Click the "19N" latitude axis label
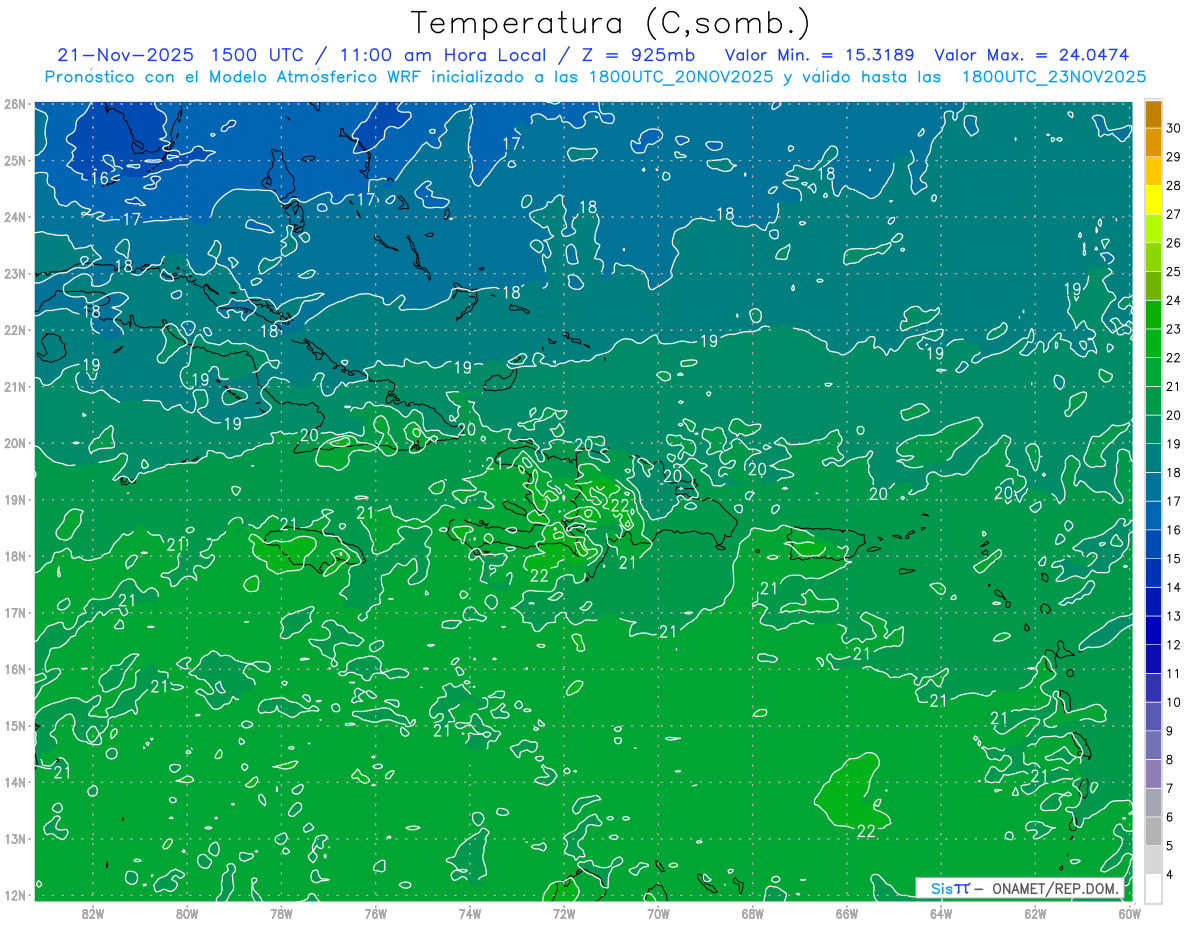1200x927 pixels. click(x=15, y=499)
